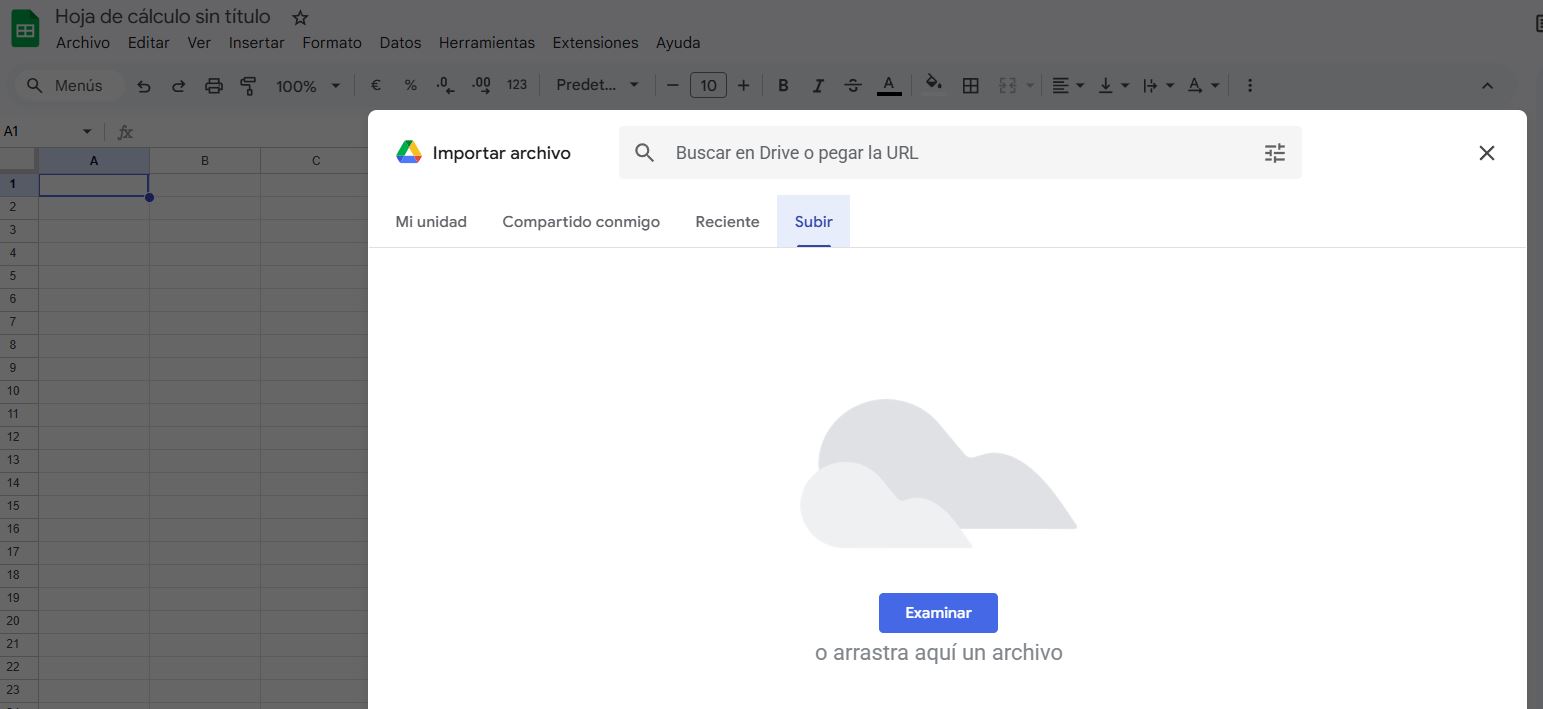Select the paint format roller icon
The image size is (1543, 709).
point(249,86)
